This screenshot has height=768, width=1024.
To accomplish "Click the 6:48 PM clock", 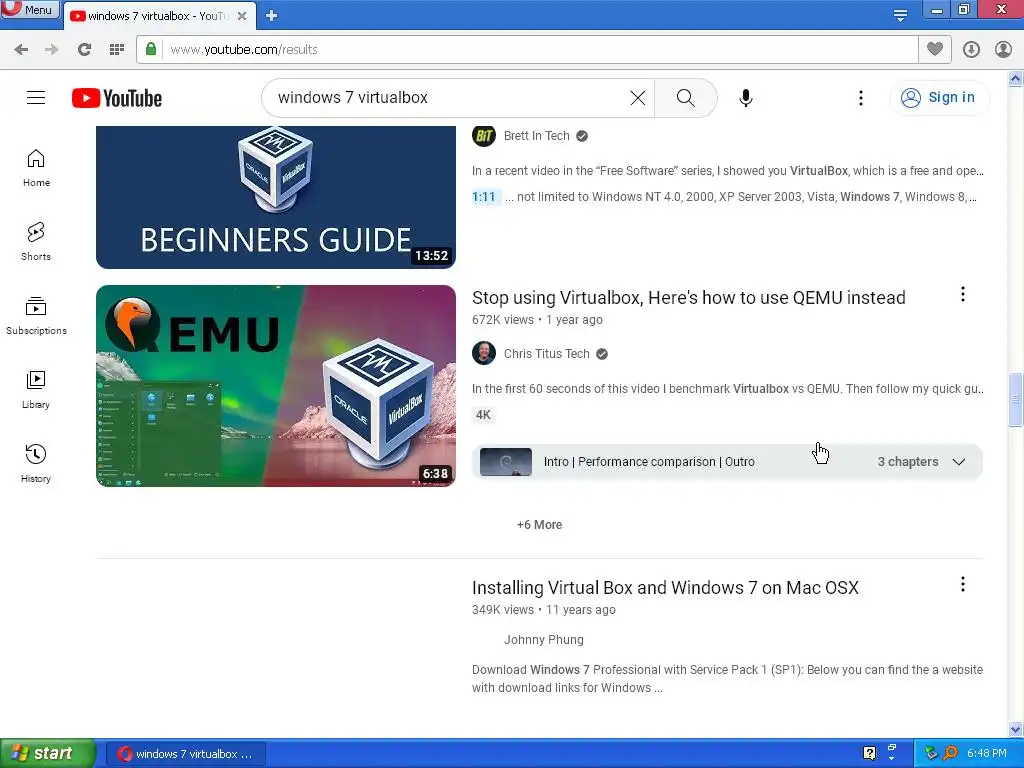I will (x=987, y=754).
